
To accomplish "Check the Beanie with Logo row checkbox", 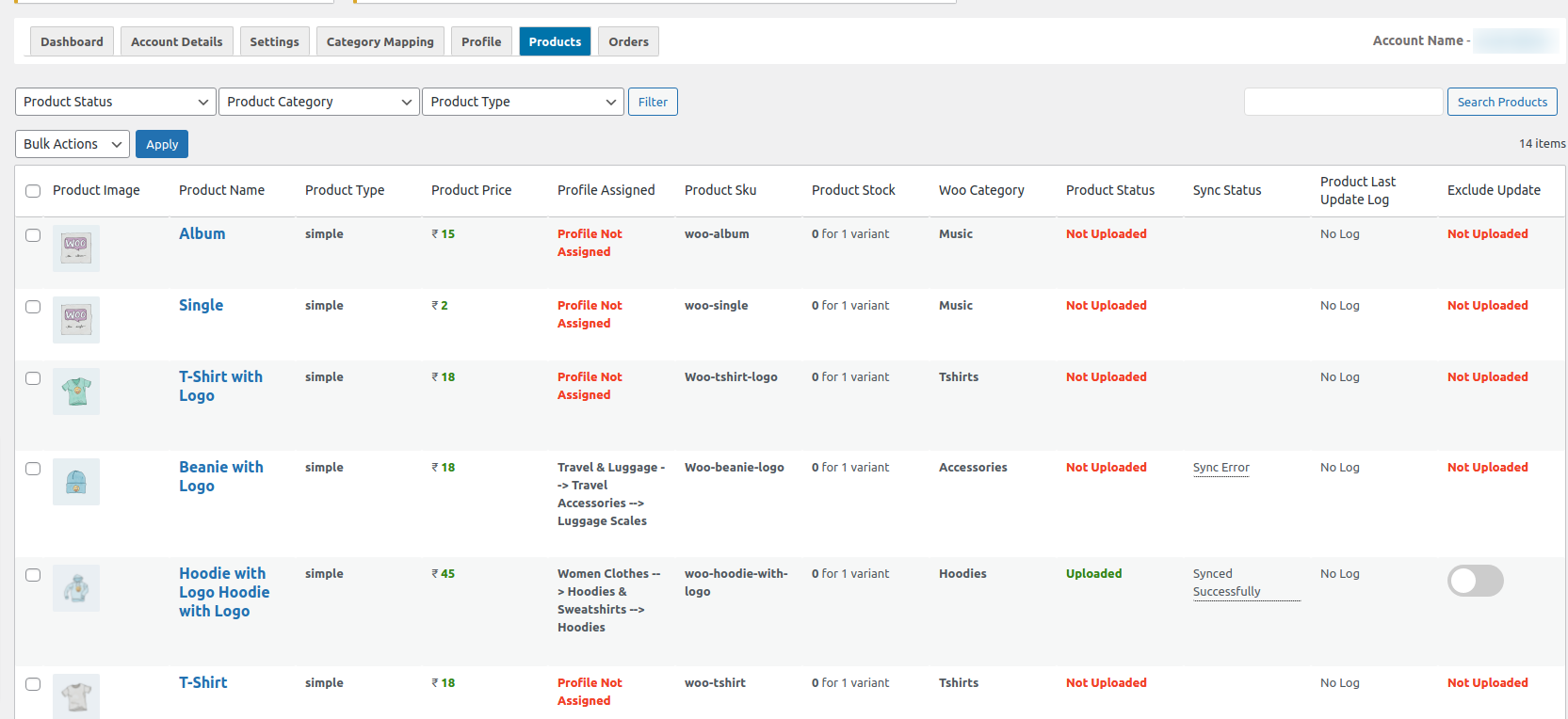I will (33, 469).
